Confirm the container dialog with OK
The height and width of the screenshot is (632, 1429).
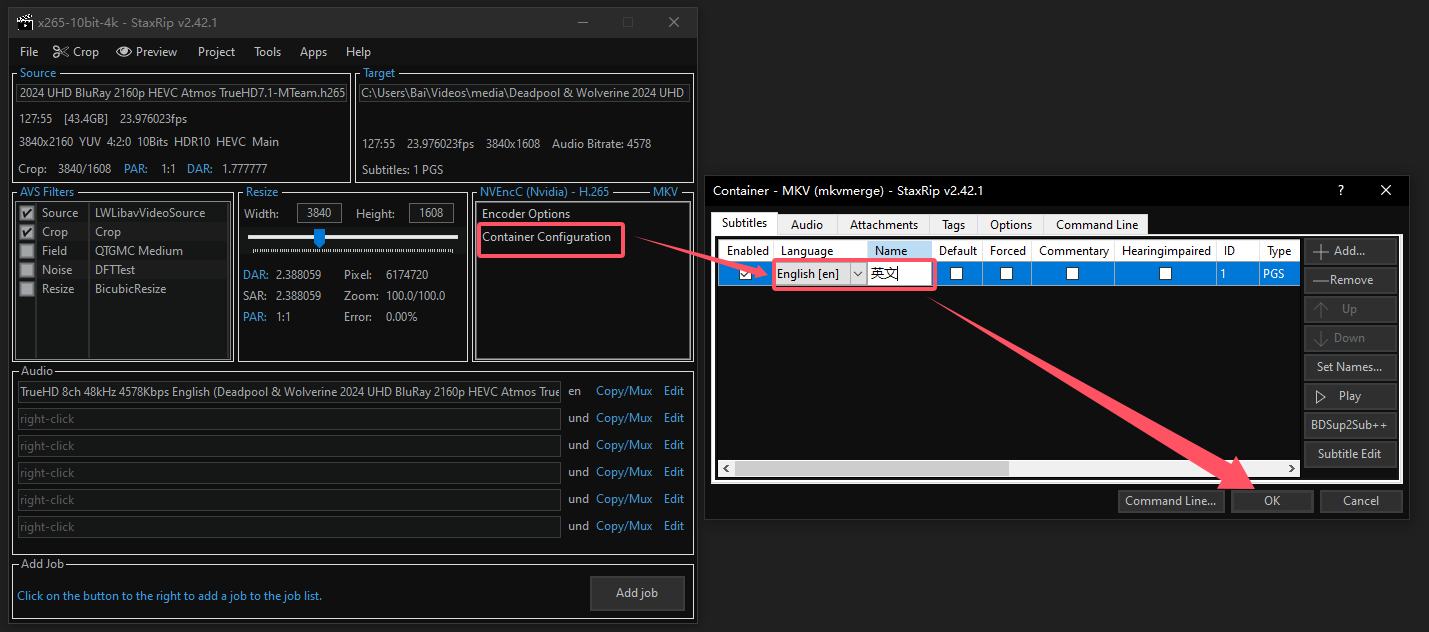tap(1271, 501)
